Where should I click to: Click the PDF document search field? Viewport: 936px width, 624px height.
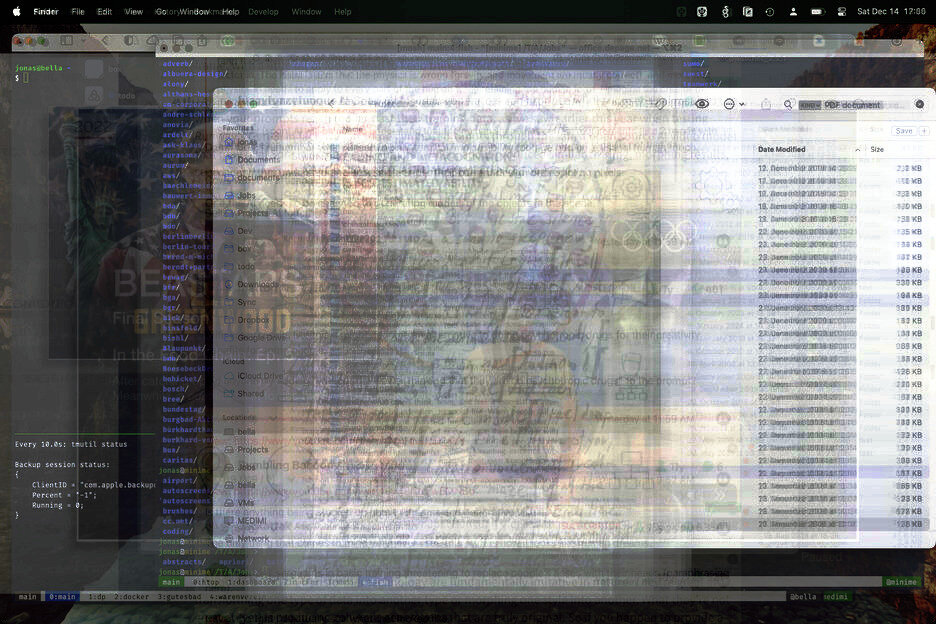(x=853, y=105)
